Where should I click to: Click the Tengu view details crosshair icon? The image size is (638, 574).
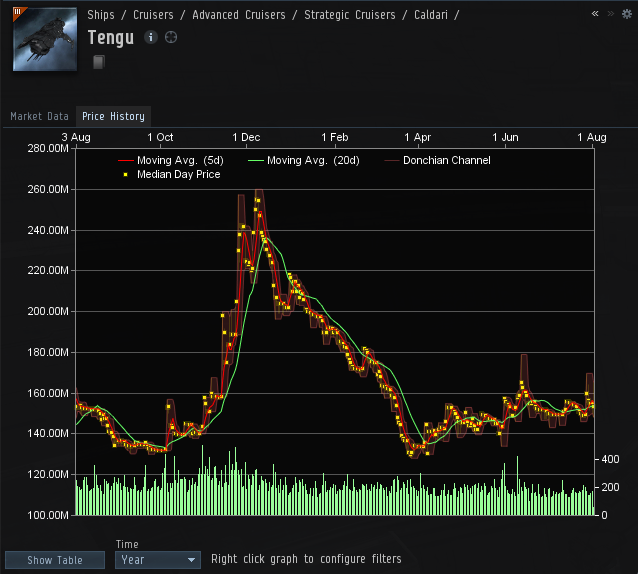tap(171, 37)
